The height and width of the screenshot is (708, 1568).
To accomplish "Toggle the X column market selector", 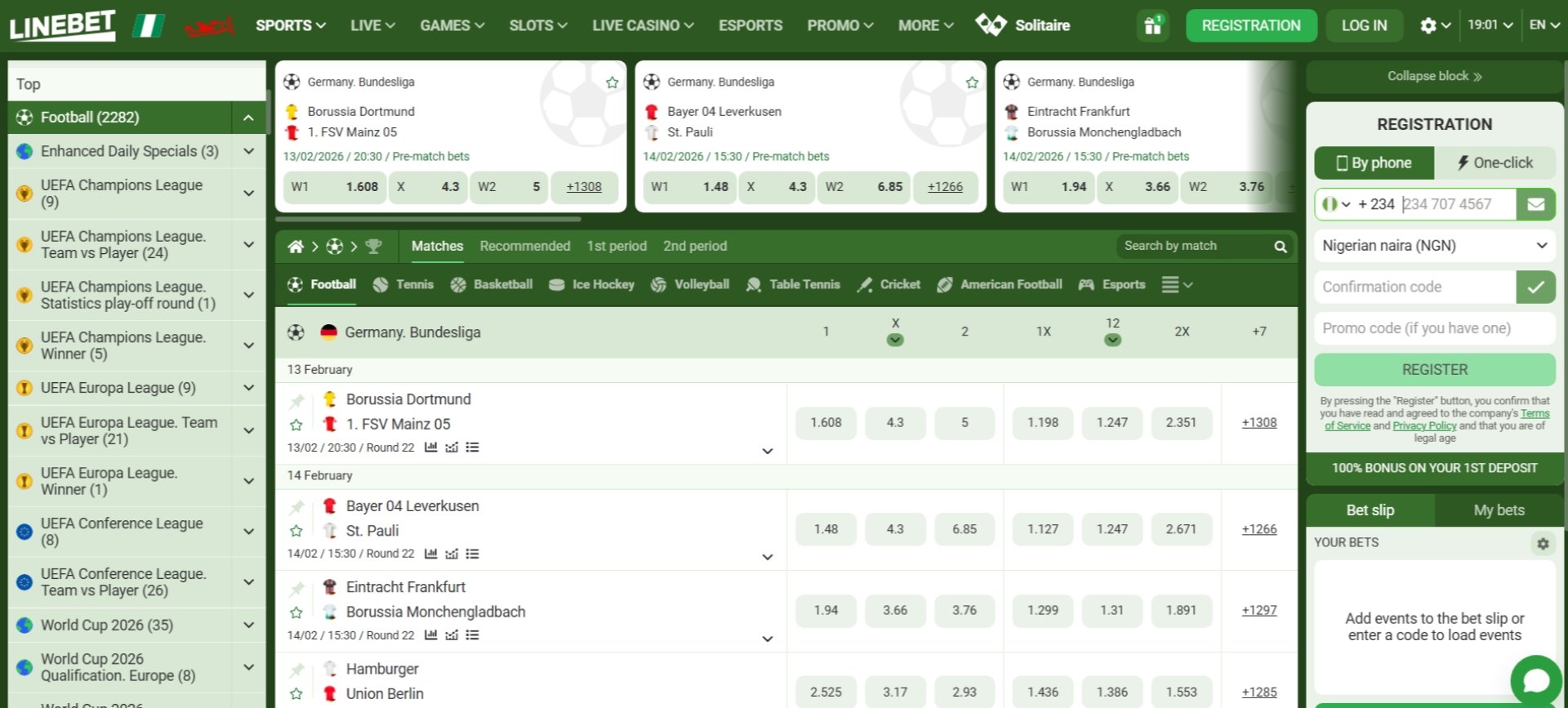I will tap(895, 340).
